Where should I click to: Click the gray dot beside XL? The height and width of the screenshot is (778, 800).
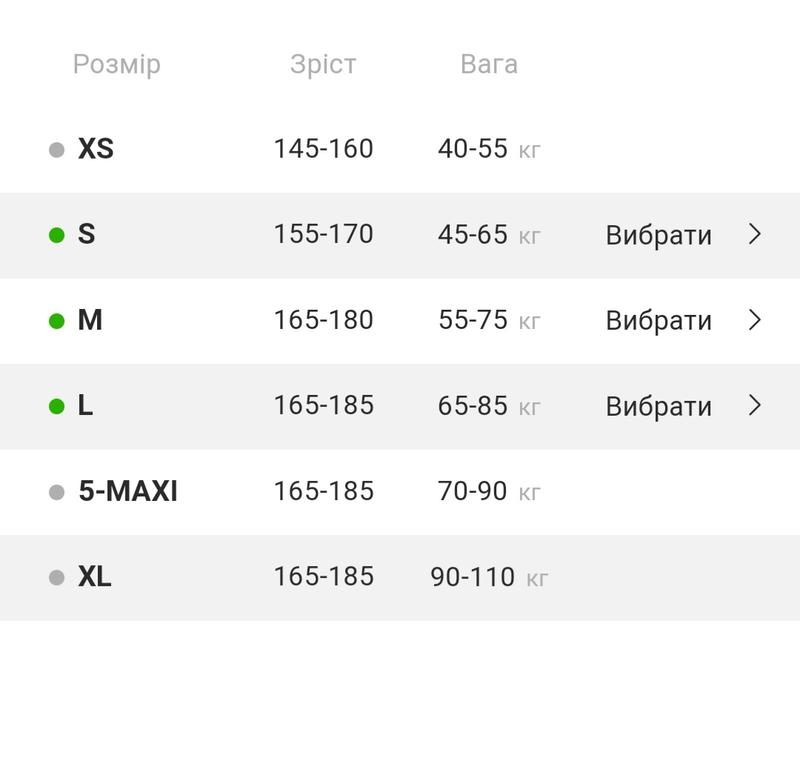(57, 577)
